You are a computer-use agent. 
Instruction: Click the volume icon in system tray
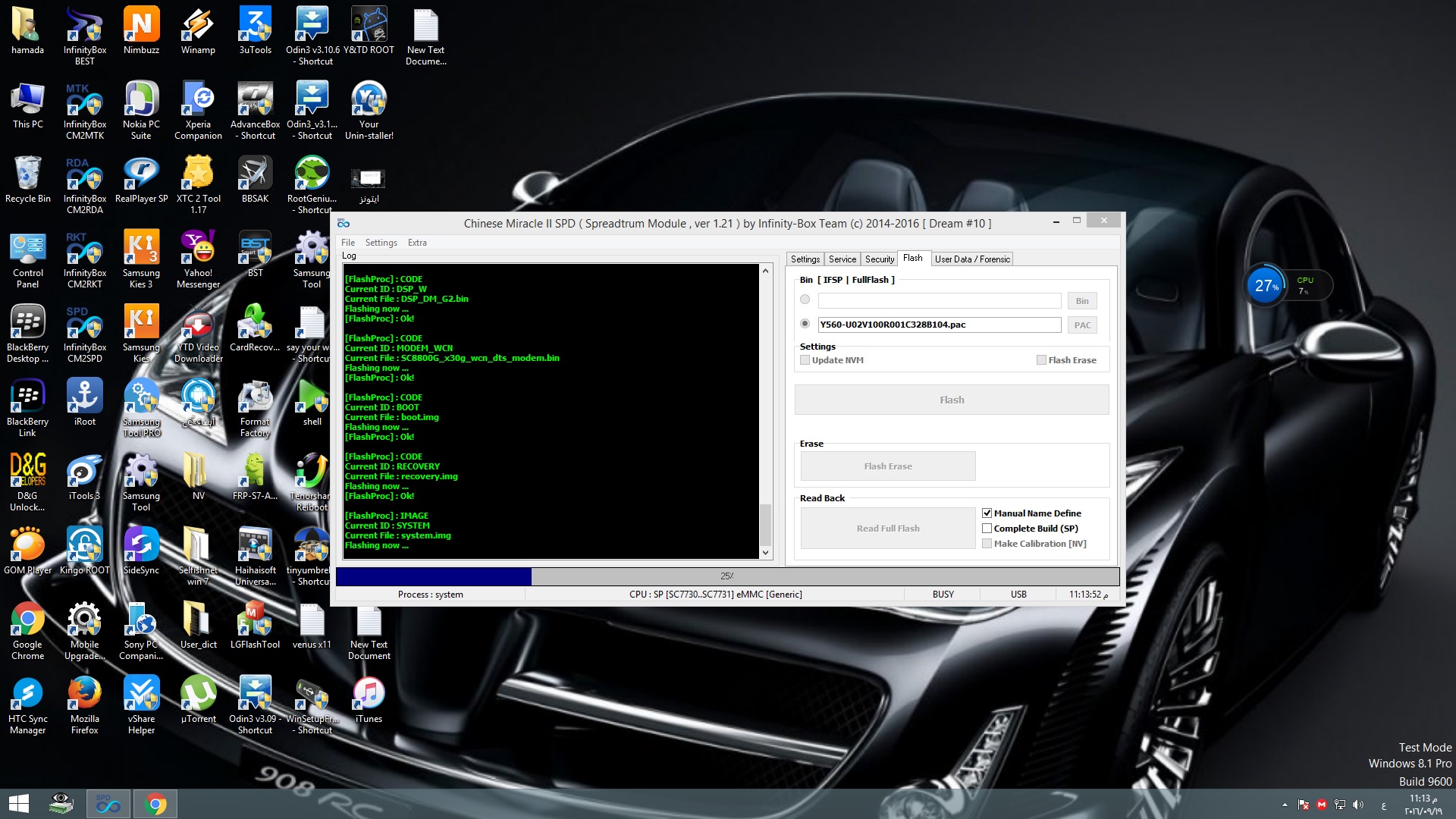pyautogui.click(x=1358, y=805)
